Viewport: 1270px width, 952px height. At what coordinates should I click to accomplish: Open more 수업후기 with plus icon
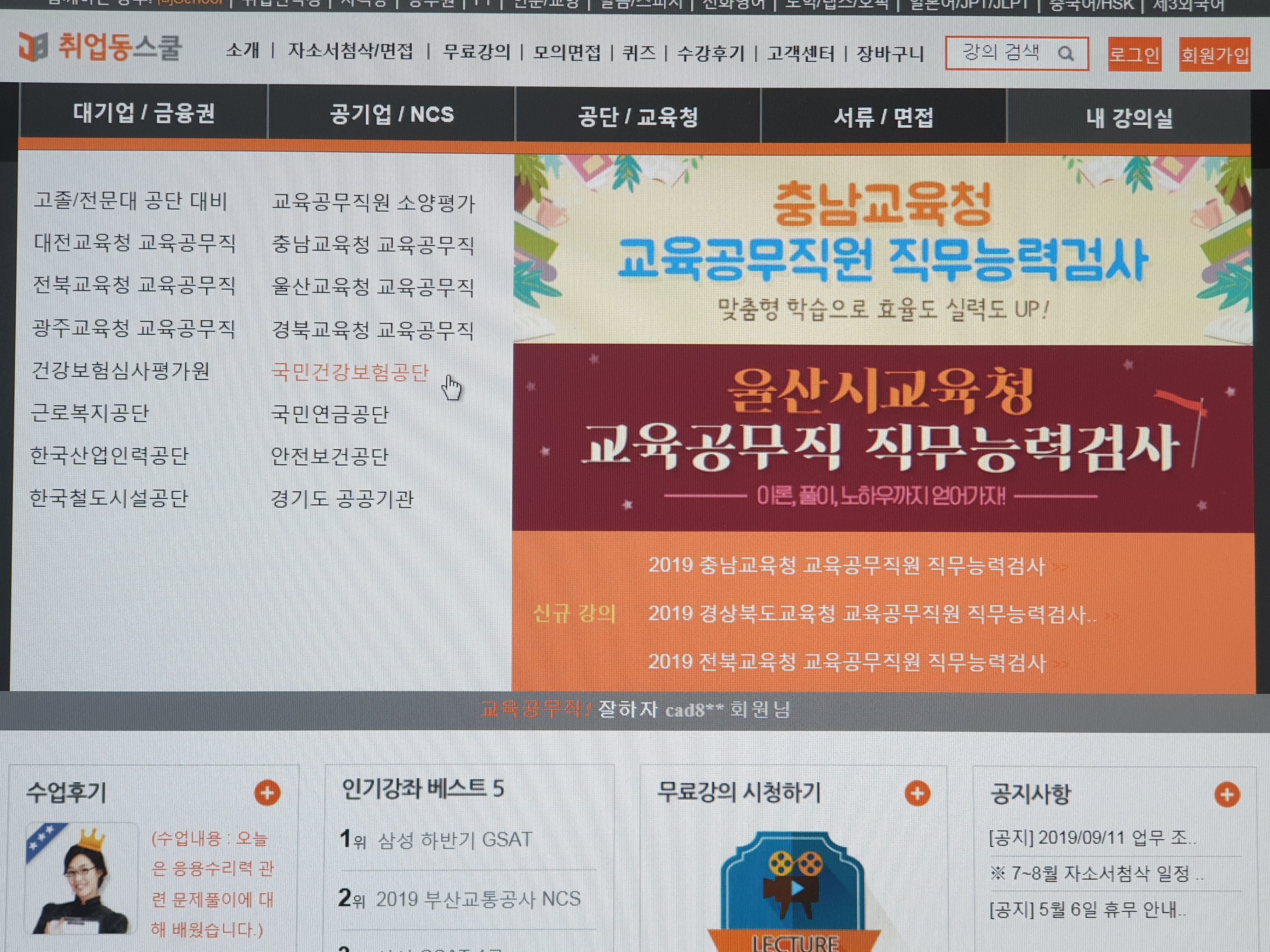[267, 793]
